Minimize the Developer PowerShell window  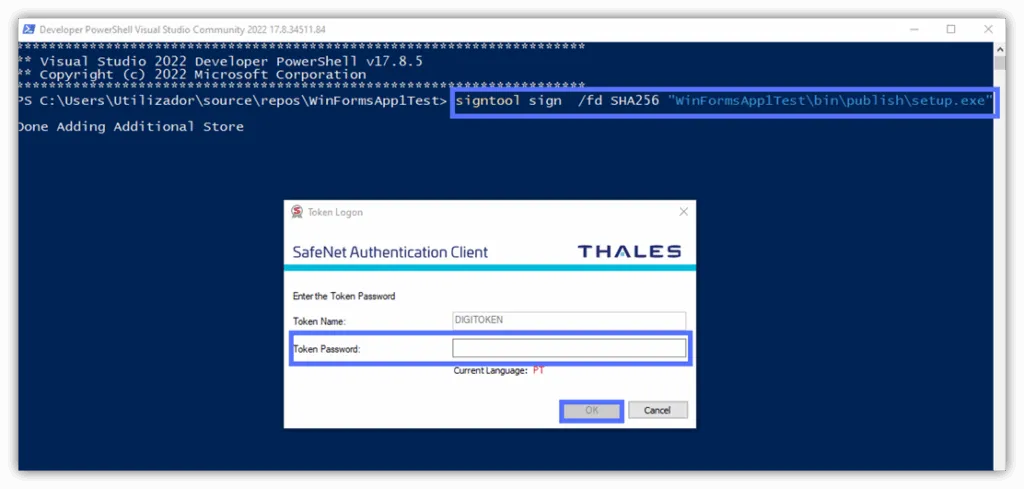(913, 29)
